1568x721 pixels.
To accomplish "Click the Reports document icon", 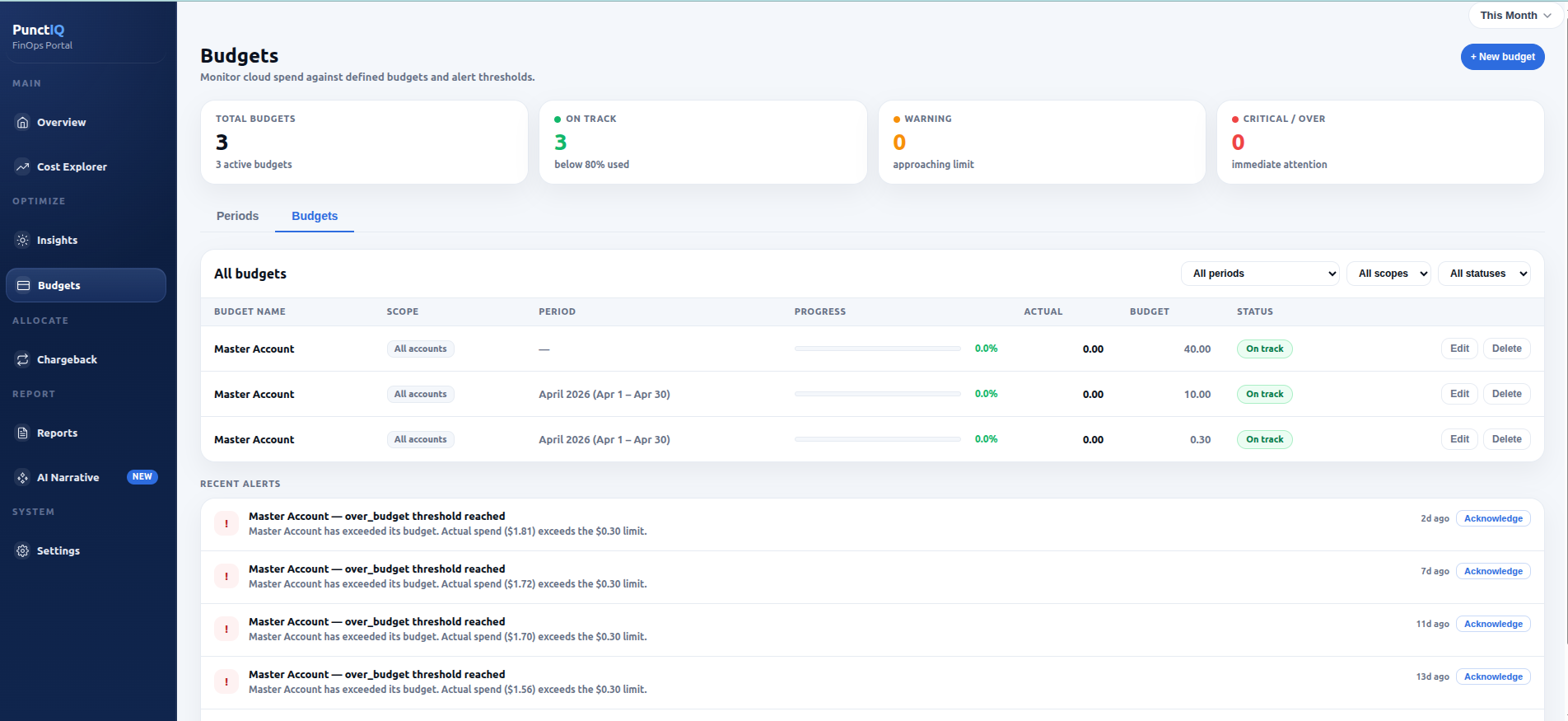I will (x=22, y=433).
